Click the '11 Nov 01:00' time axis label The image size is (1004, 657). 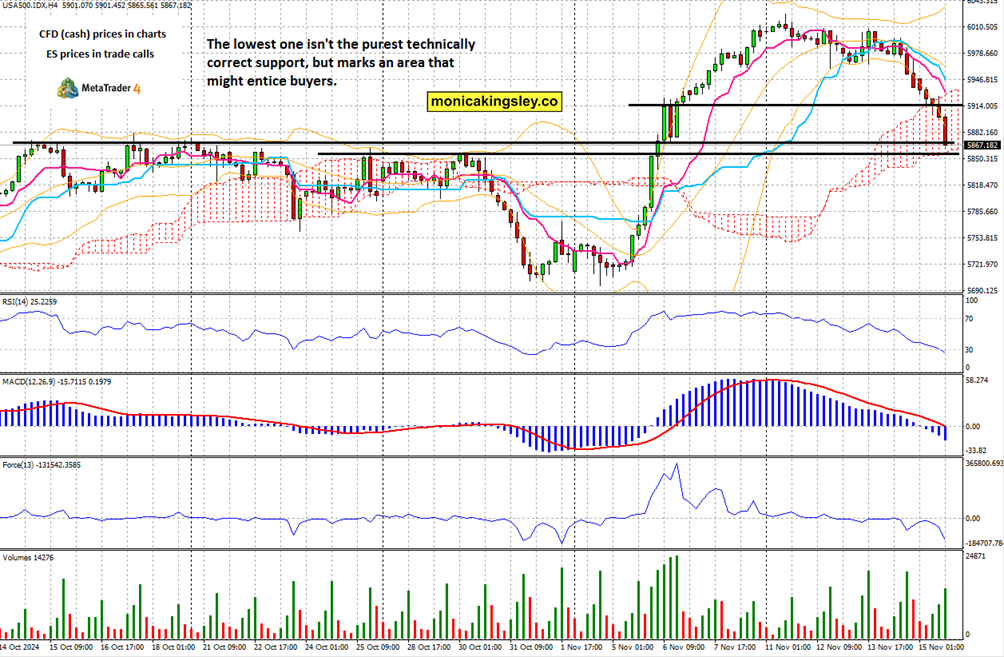coord(788,648)
